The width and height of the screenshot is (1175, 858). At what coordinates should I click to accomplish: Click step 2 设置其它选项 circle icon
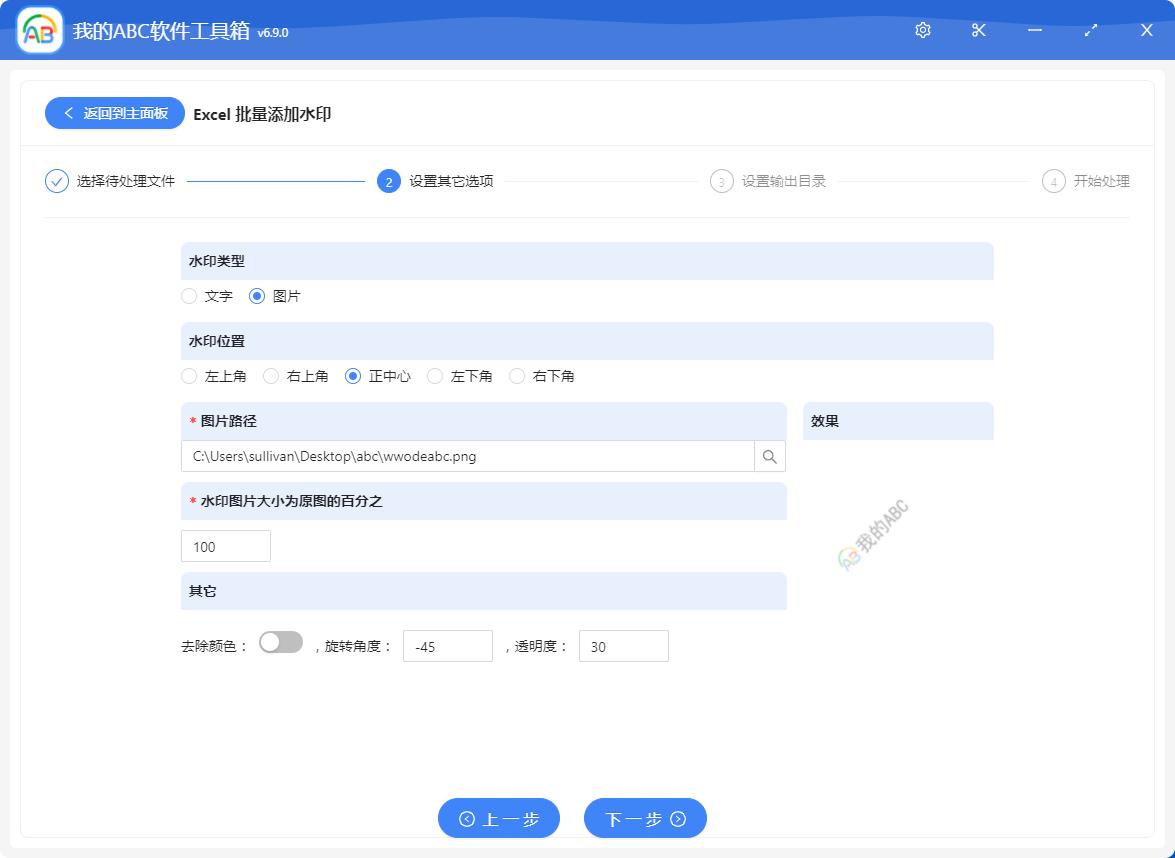click(x=388, y=181)
